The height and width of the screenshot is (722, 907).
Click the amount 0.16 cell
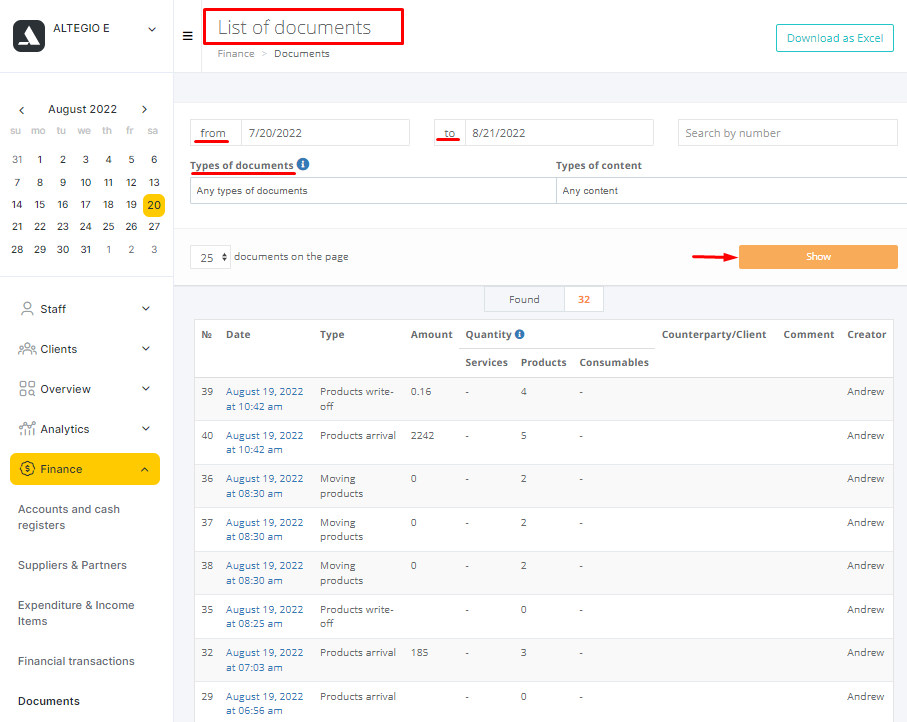(x=421, y=392)
